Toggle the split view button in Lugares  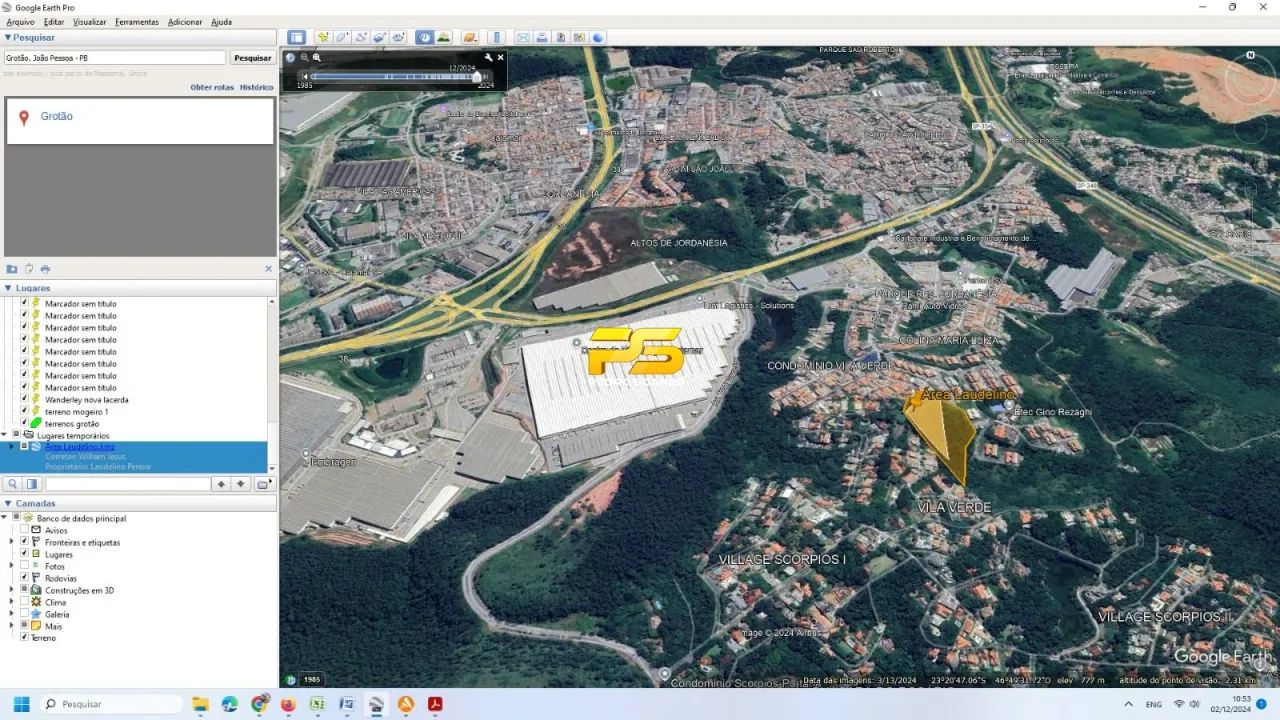coord(32,484)
